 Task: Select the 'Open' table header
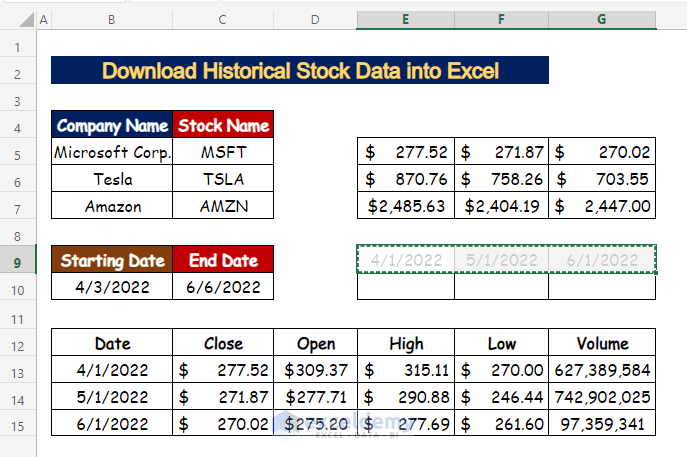pos(315,343)
